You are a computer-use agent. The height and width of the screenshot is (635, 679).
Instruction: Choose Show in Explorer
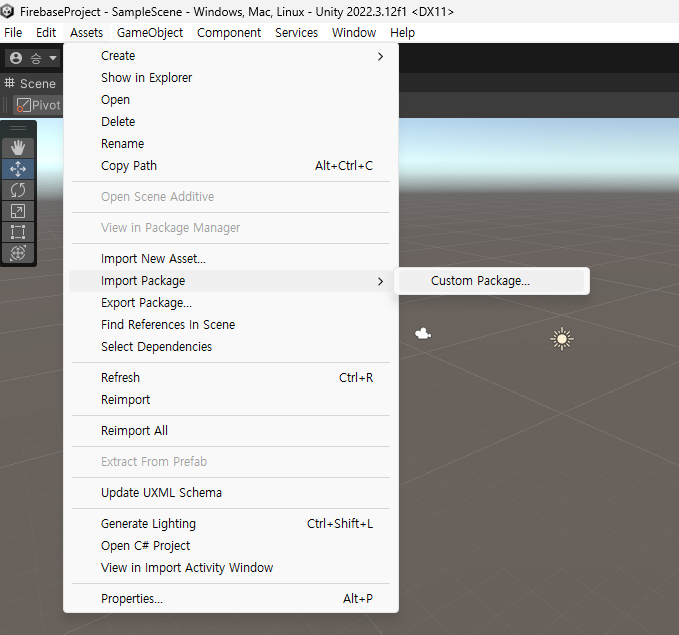(x=231, y=78)
